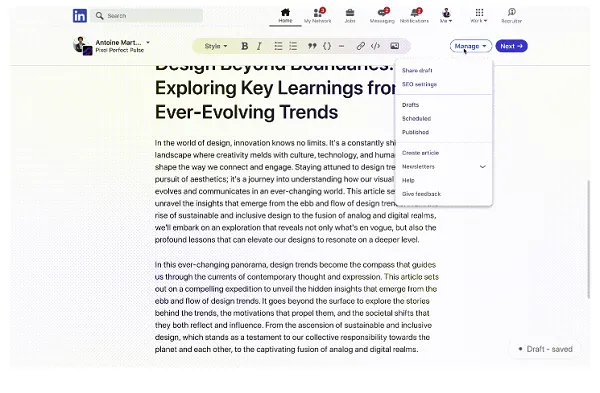Insert an image into the article

tap(395, 46)
